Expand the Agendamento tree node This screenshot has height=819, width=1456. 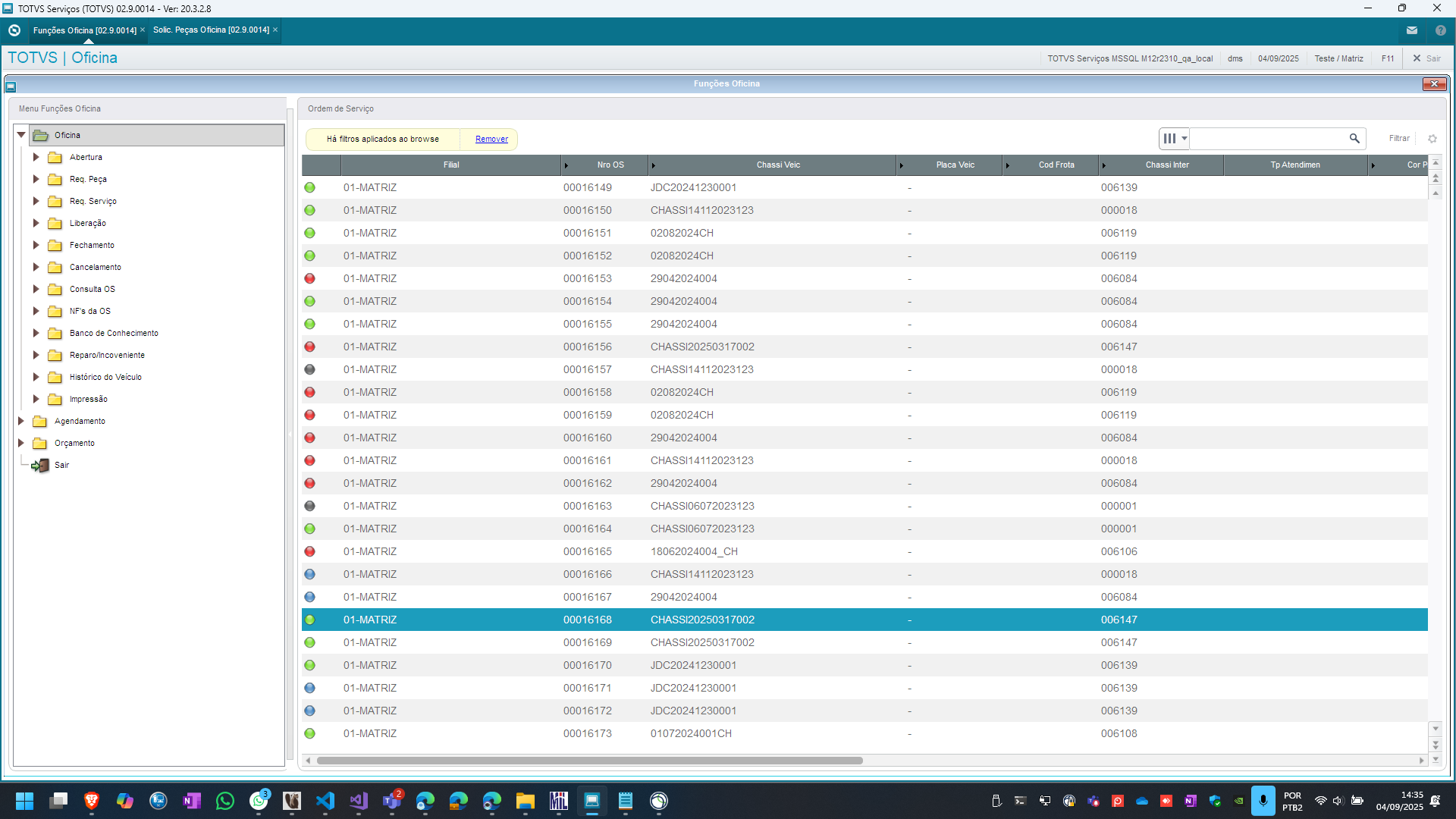click(x=21, y=422)
